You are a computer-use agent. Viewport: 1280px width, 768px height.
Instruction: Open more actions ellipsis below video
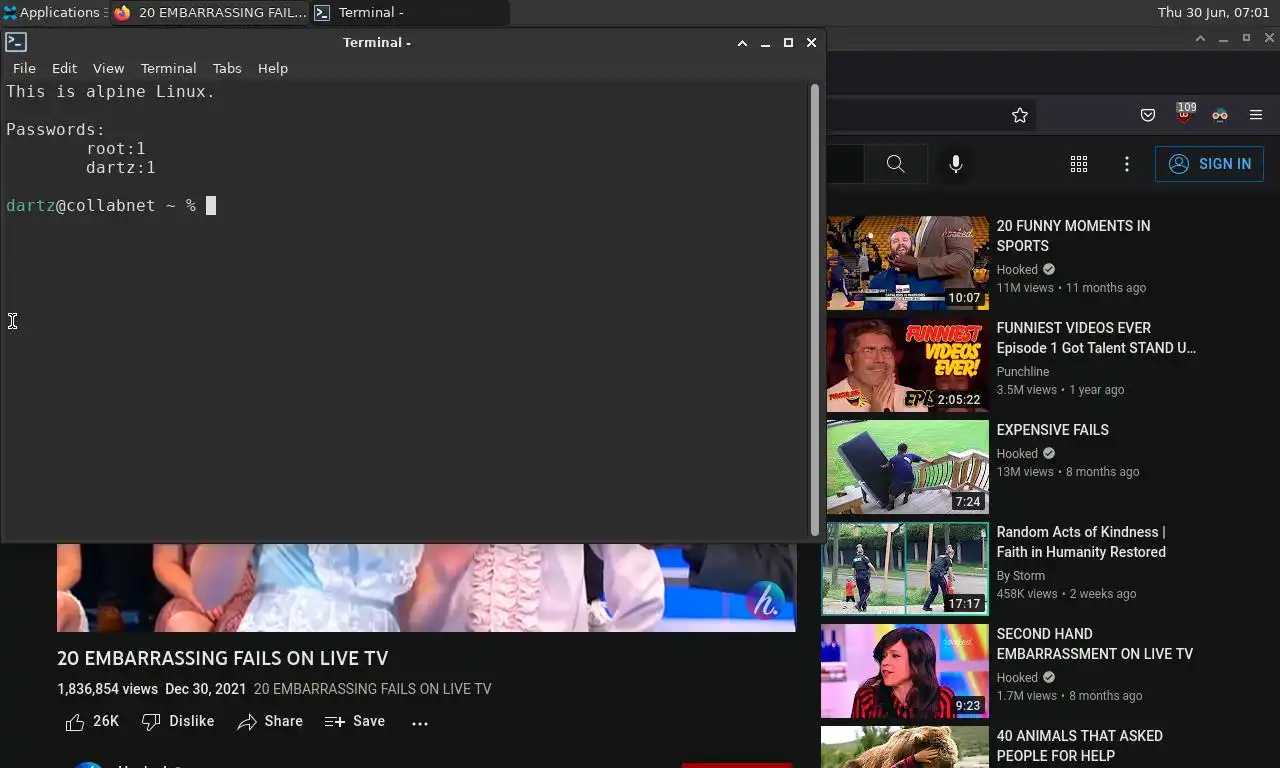420,722
